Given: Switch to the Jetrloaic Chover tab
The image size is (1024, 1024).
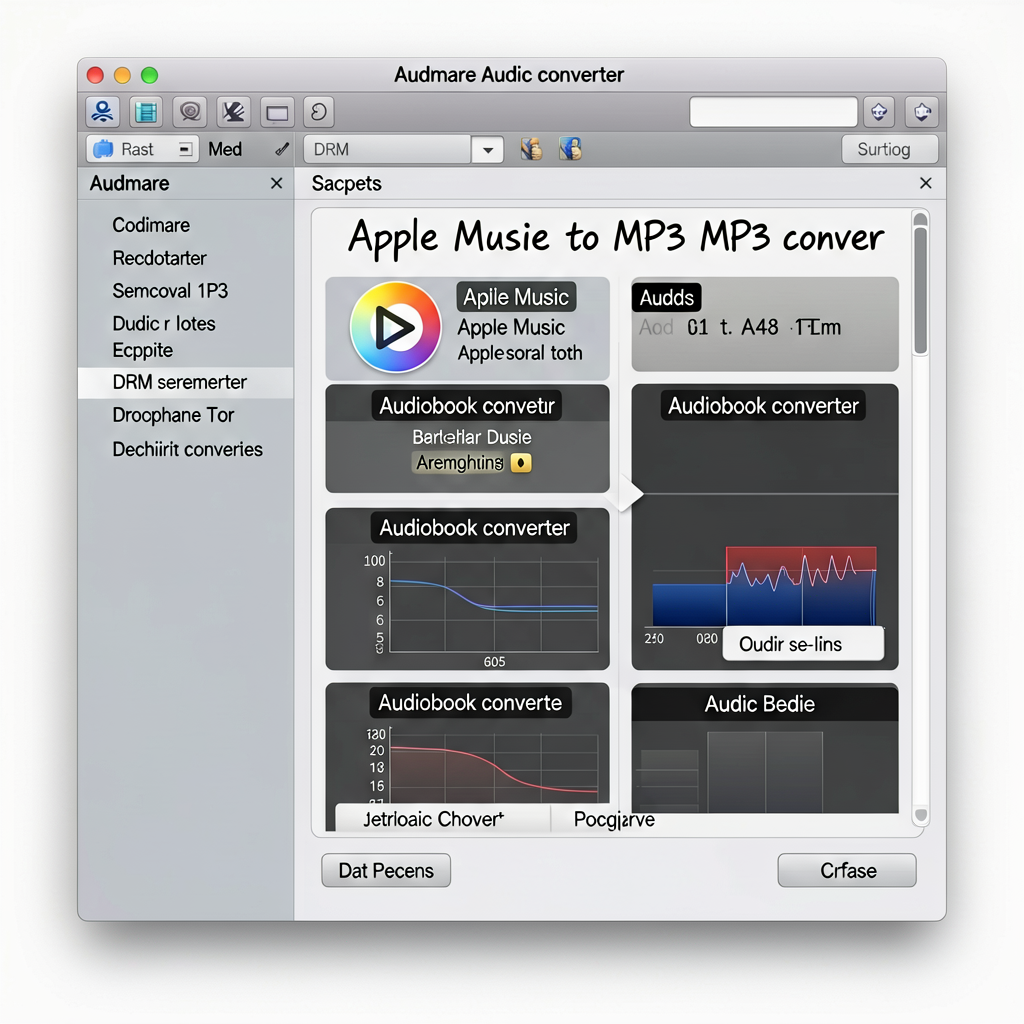Looking at the screenshot, I should coord(442,819).
